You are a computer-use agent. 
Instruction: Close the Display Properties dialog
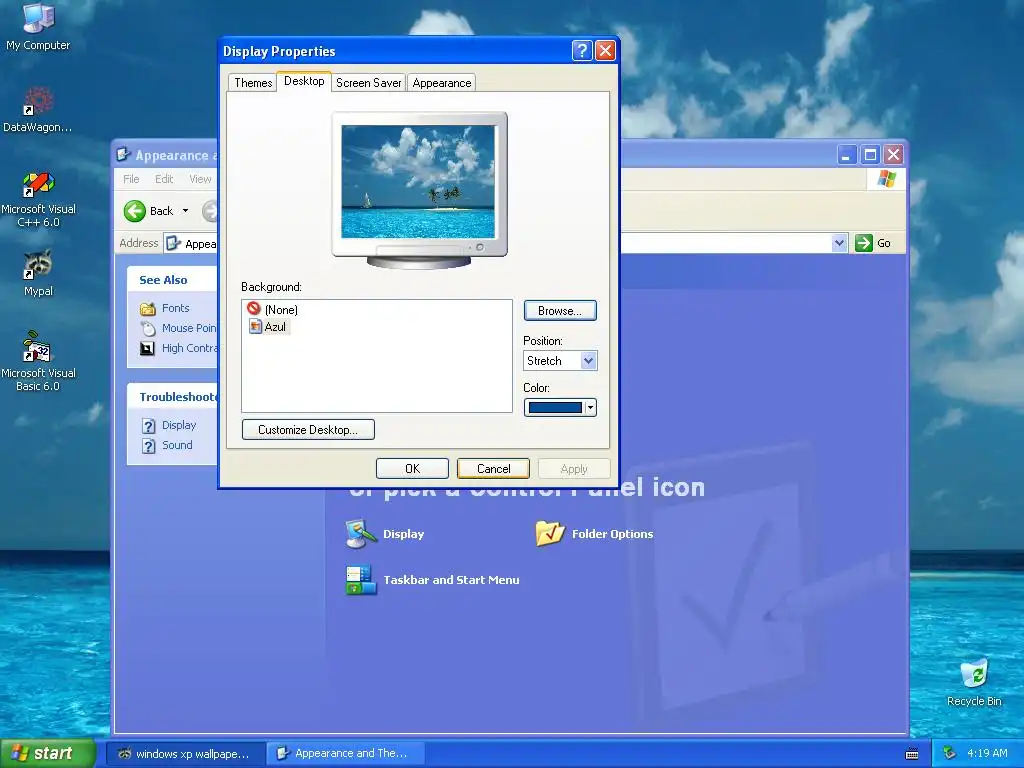pyautogui.click(x=605, y=51)
